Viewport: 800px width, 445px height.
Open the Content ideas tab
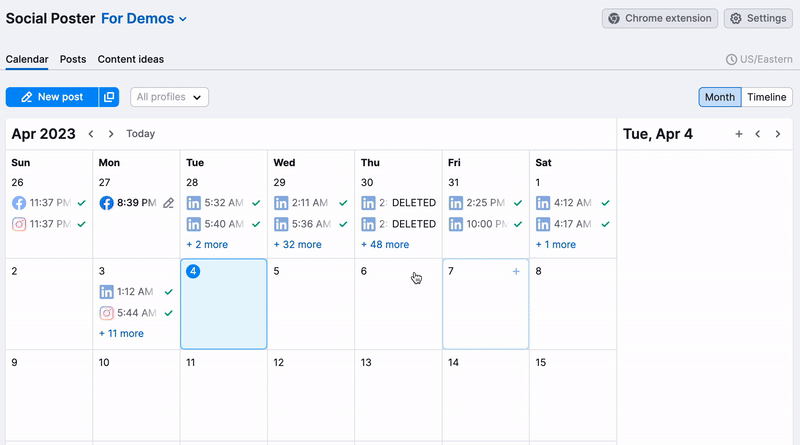pyautogui.click(x=131, y=59)
